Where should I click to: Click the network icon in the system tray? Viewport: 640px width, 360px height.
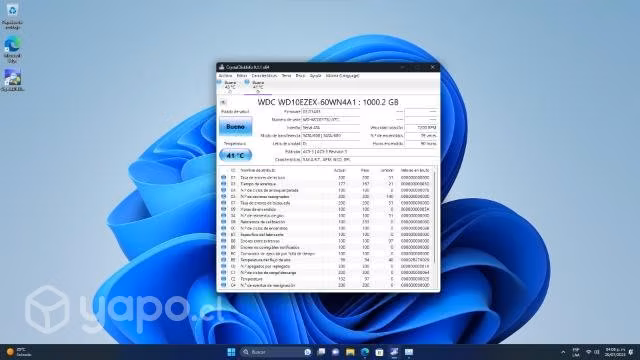589,352
